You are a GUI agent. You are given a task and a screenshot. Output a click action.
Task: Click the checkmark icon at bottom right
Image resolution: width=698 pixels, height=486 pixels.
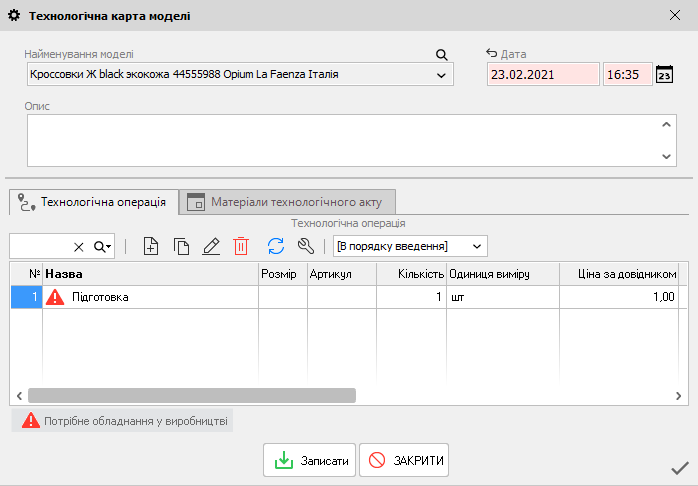[x=679, y=468]
